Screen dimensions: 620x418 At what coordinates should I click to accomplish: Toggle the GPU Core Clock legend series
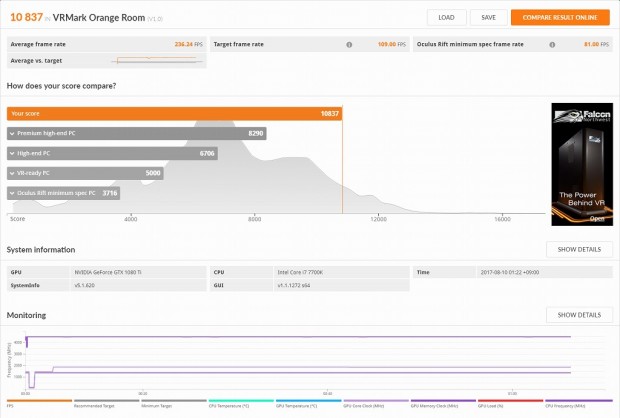[376, 403]
